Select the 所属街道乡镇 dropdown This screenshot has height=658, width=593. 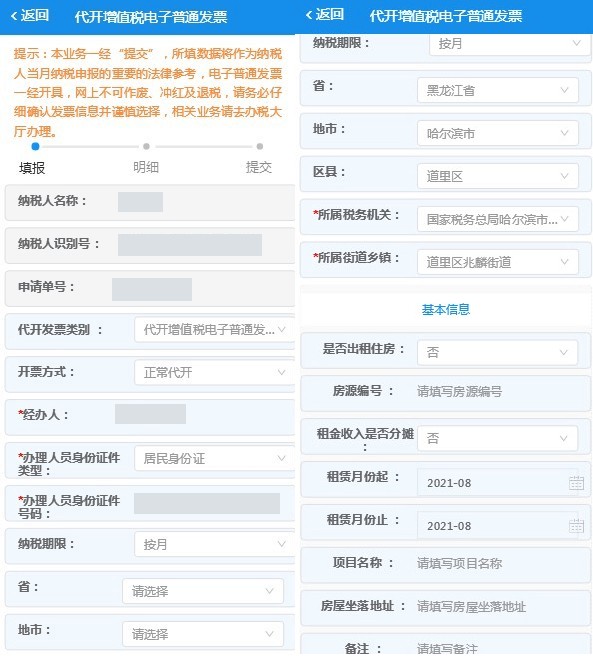(x=498, y=262)
